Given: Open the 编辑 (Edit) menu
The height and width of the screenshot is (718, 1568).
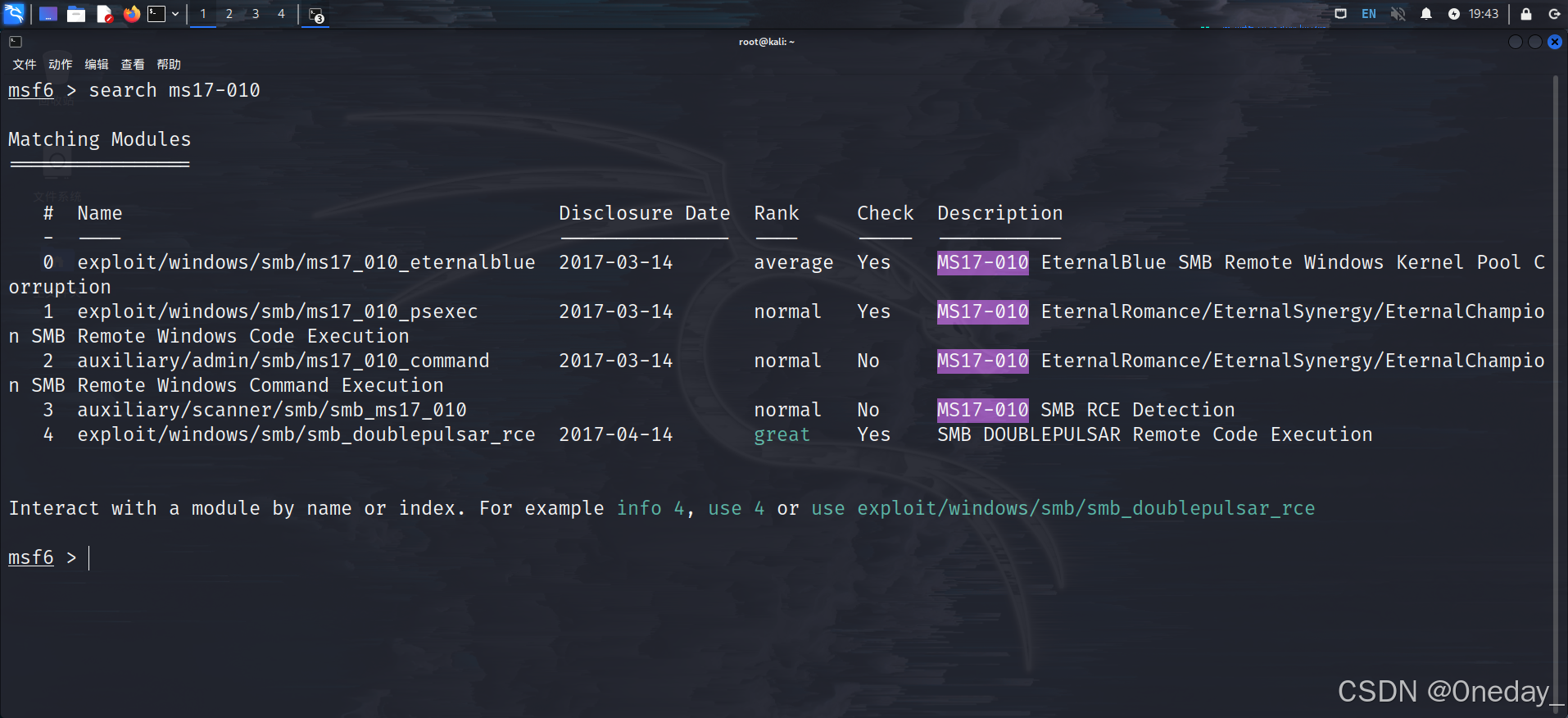Looking at the screenshot, I should pos(97,65).
